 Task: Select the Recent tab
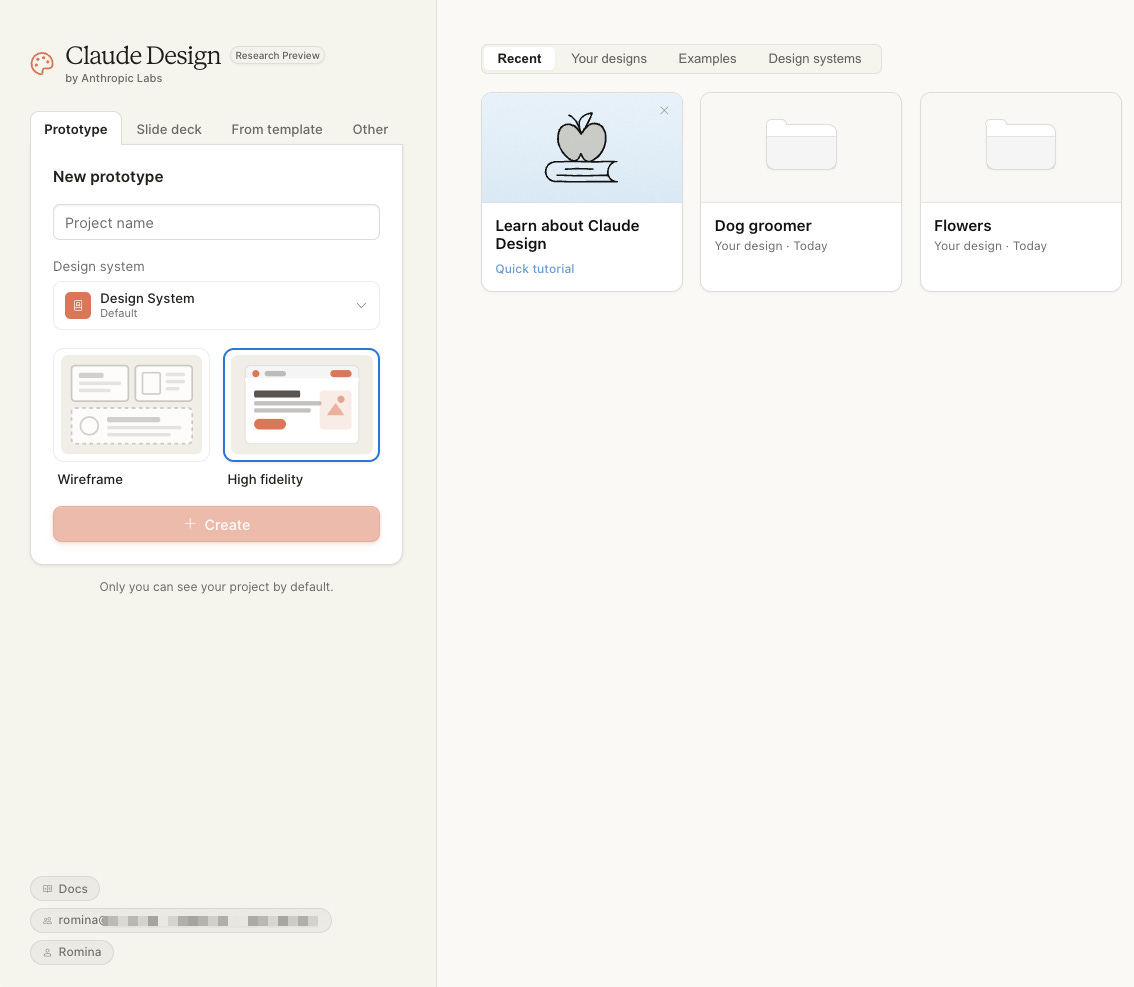pyautogui.click(x=519, y=59)
